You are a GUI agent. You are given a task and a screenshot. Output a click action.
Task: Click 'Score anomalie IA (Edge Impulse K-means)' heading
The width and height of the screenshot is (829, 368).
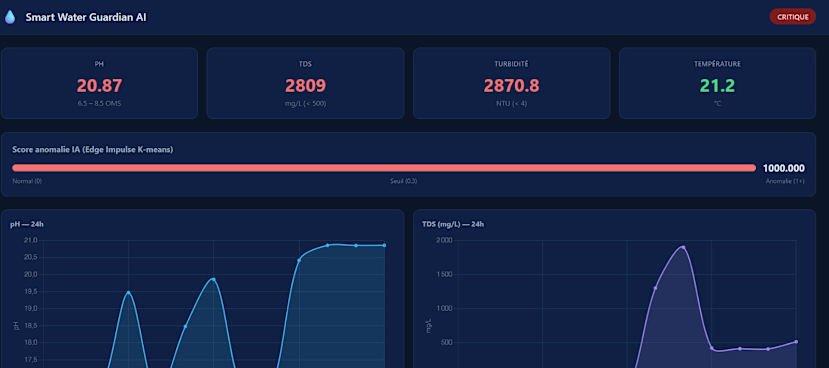click(93, 150)
